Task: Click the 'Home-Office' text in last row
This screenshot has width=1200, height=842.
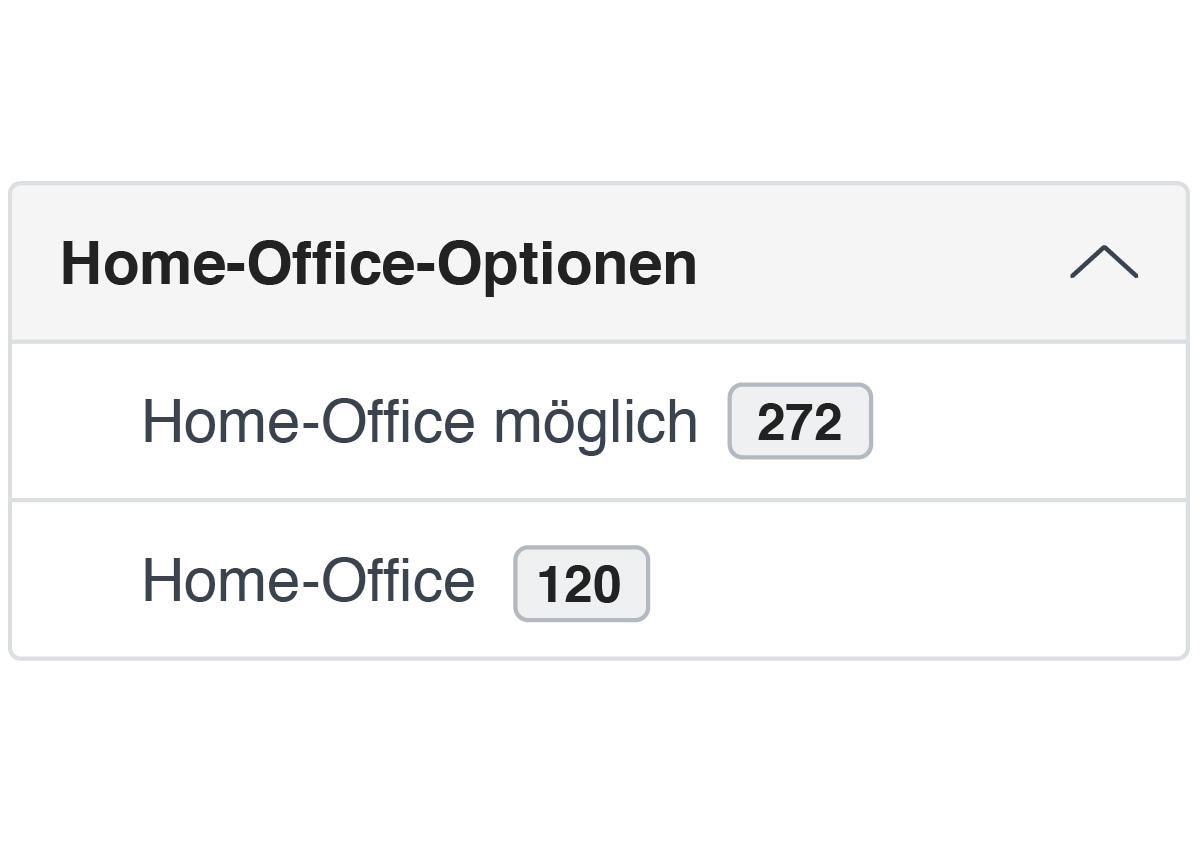Action: point(308,581)
